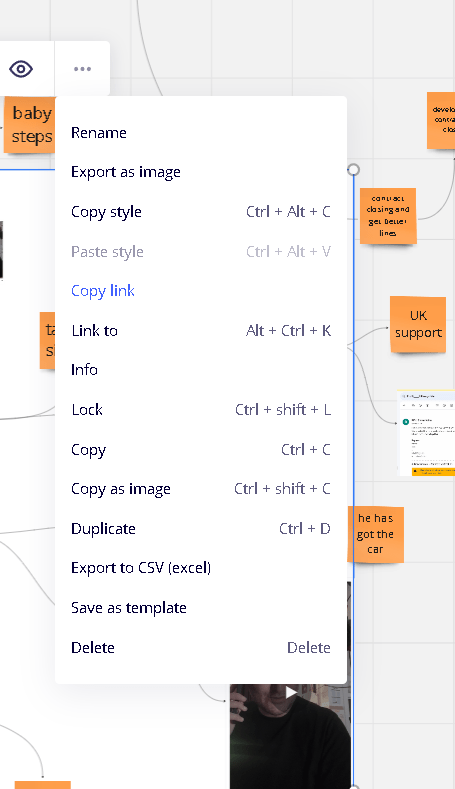Click the frame's top corner resize handle
Image resolution: width=455 pixels, height=789 pixels.
click(354, 169)
